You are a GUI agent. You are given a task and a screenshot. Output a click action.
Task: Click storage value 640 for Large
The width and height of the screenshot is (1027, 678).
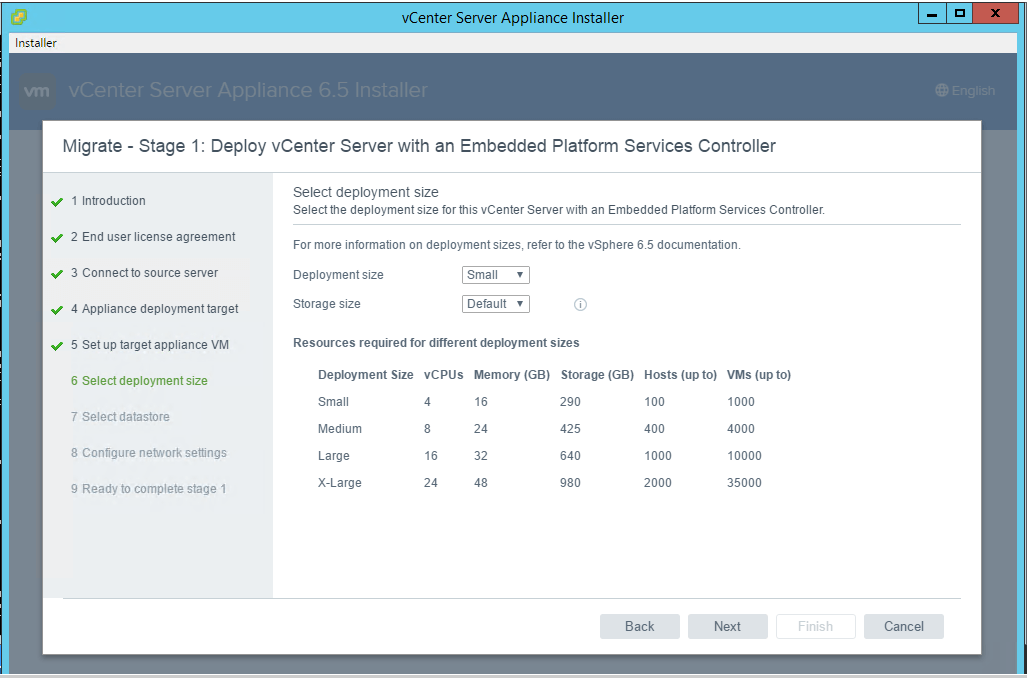tap(570, 455)
